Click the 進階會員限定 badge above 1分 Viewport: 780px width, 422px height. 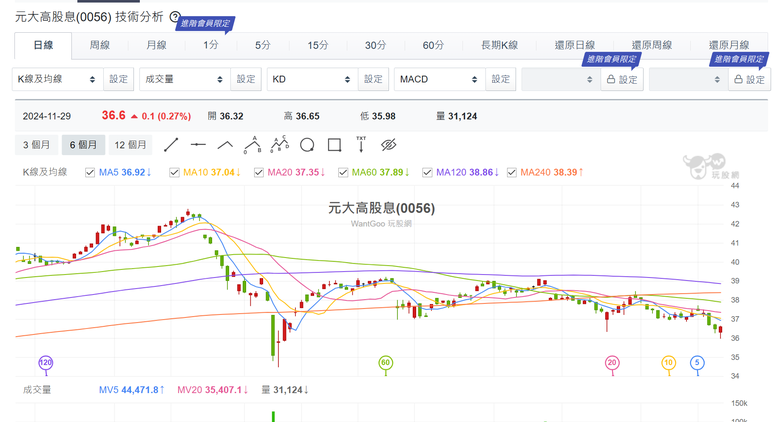tap(205, 23)
